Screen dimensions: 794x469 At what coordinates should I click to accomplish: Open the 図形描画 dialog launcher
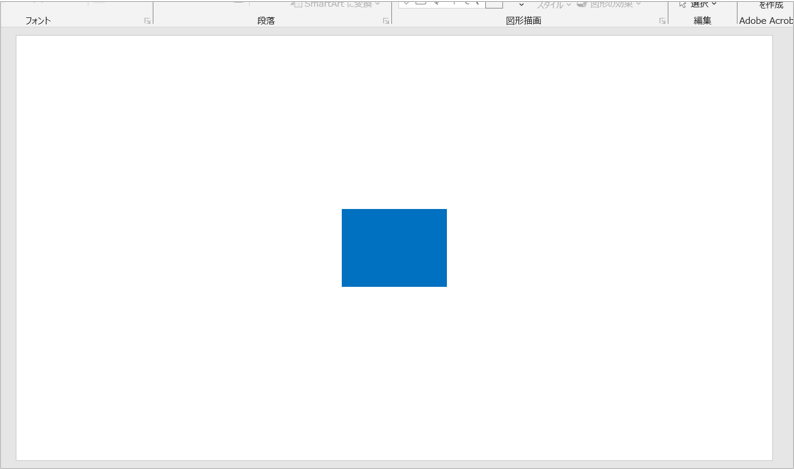pos(662,21)
